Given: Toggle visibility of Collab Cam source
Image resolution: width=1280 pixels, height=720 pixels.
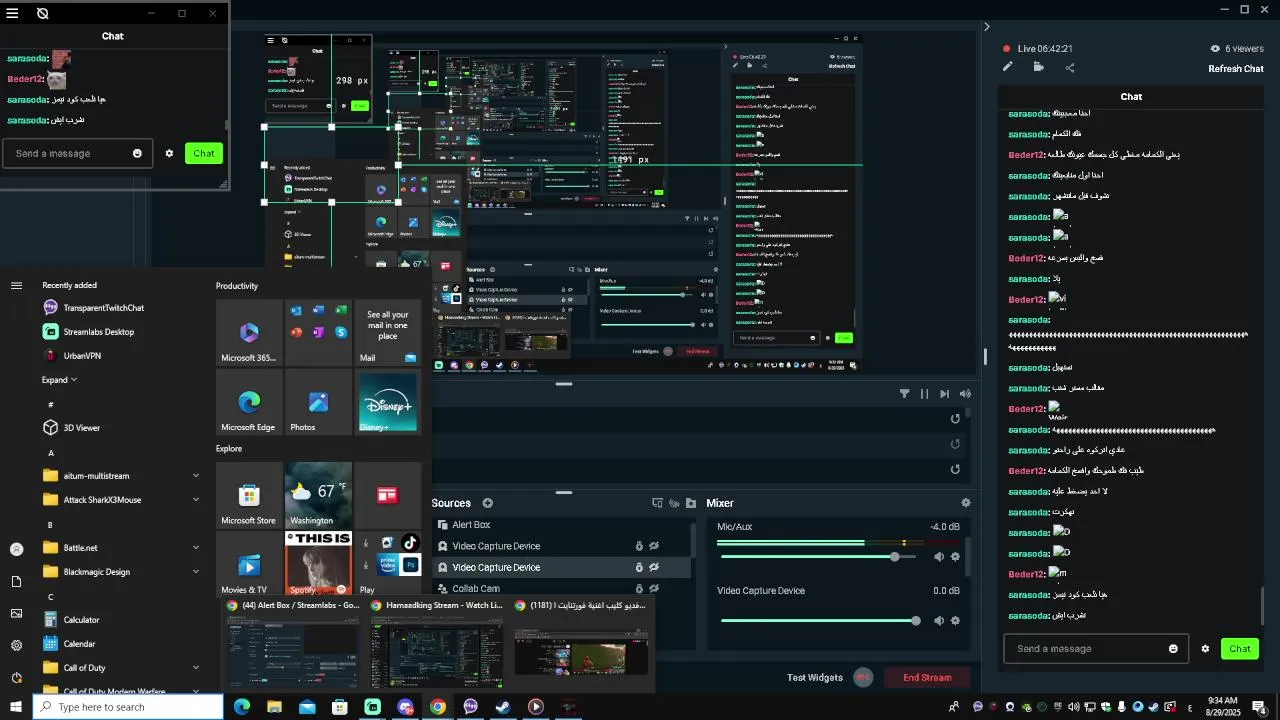Looking at the screenshot, I should tap(654, 589).
